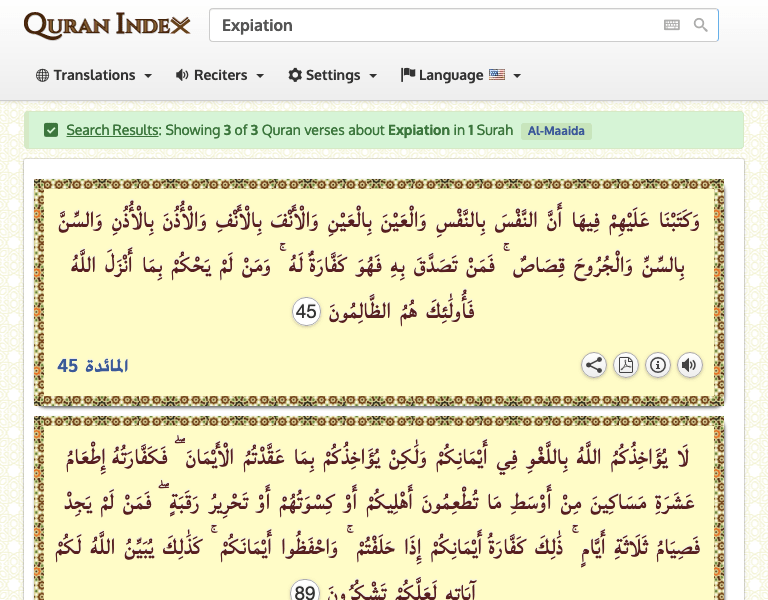
Task: Click the magnifier search icon
Action: (701, 25)
